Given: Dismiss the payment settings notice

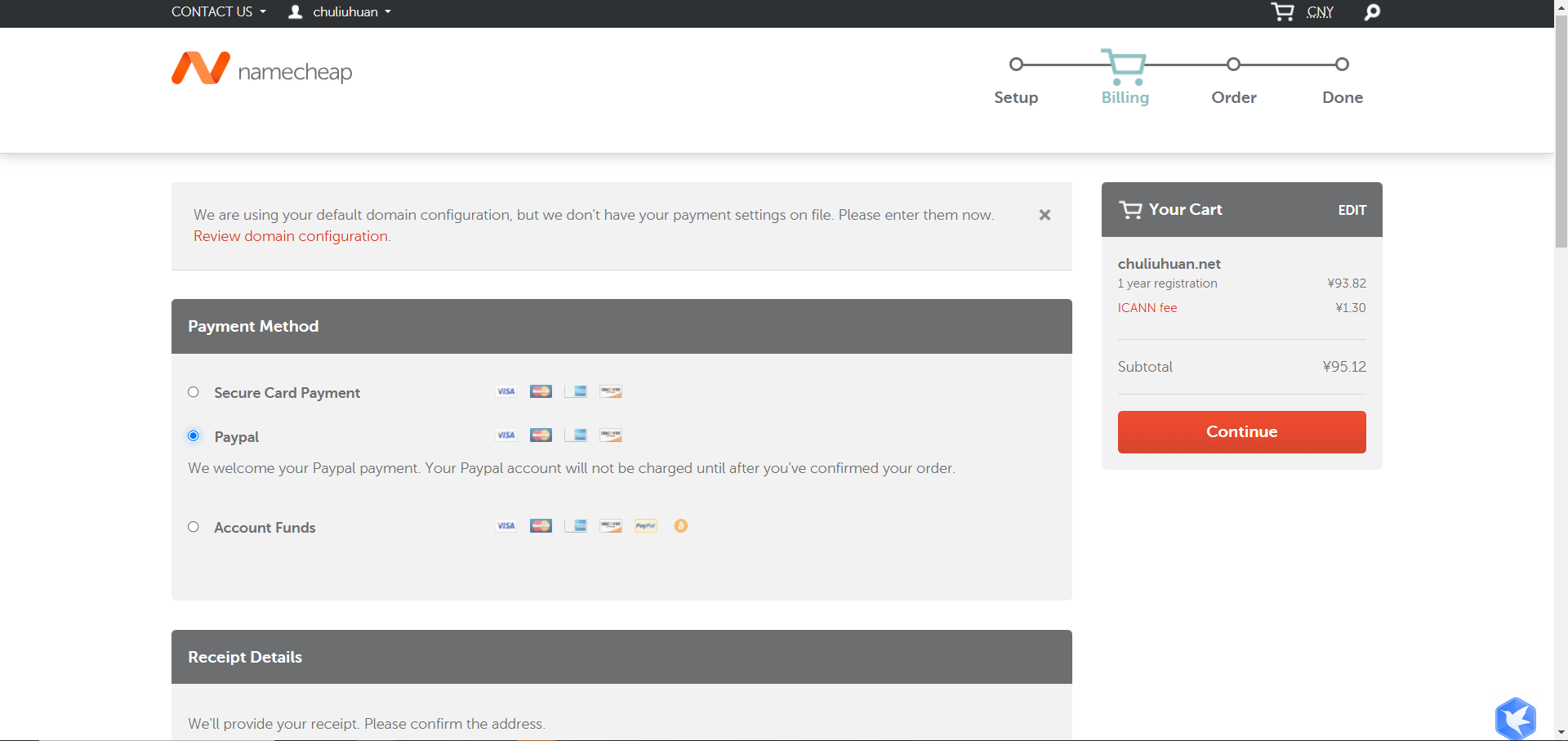Looking at the screenshot, I should 1045,215.
